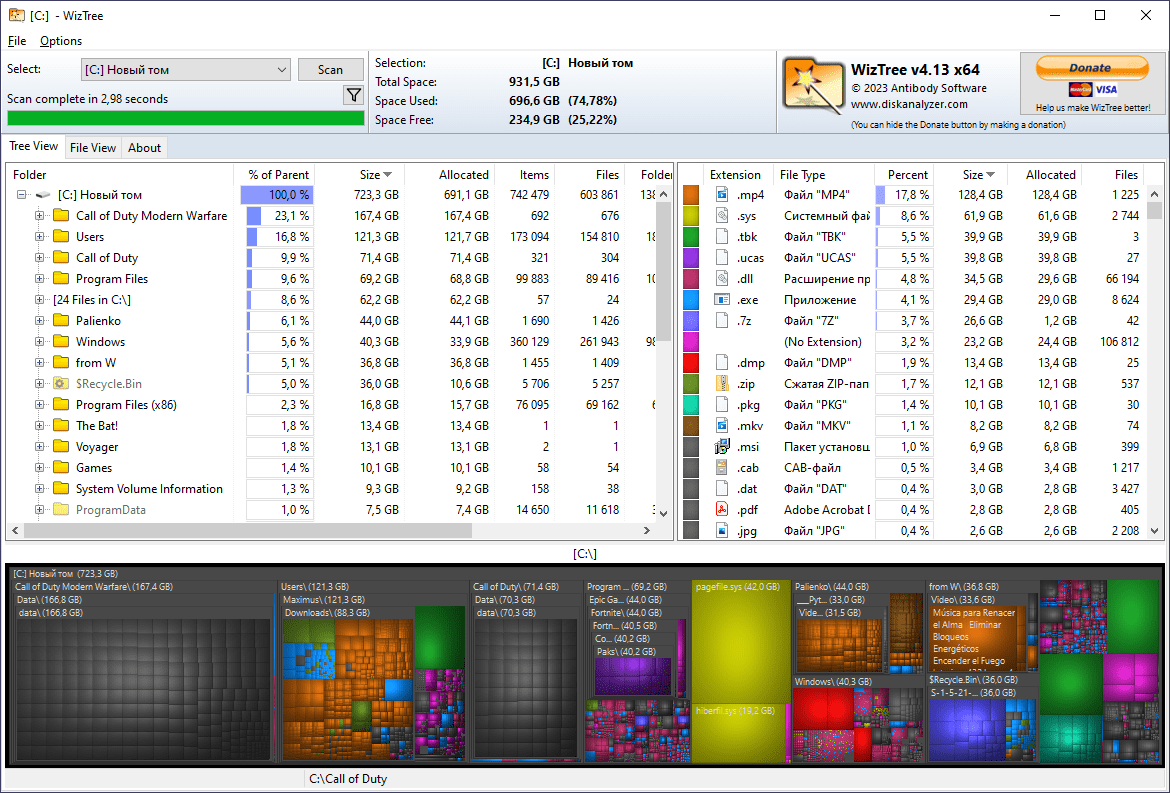Switch to the File View tab
The image size is (1170, 793).
[93, 148]
